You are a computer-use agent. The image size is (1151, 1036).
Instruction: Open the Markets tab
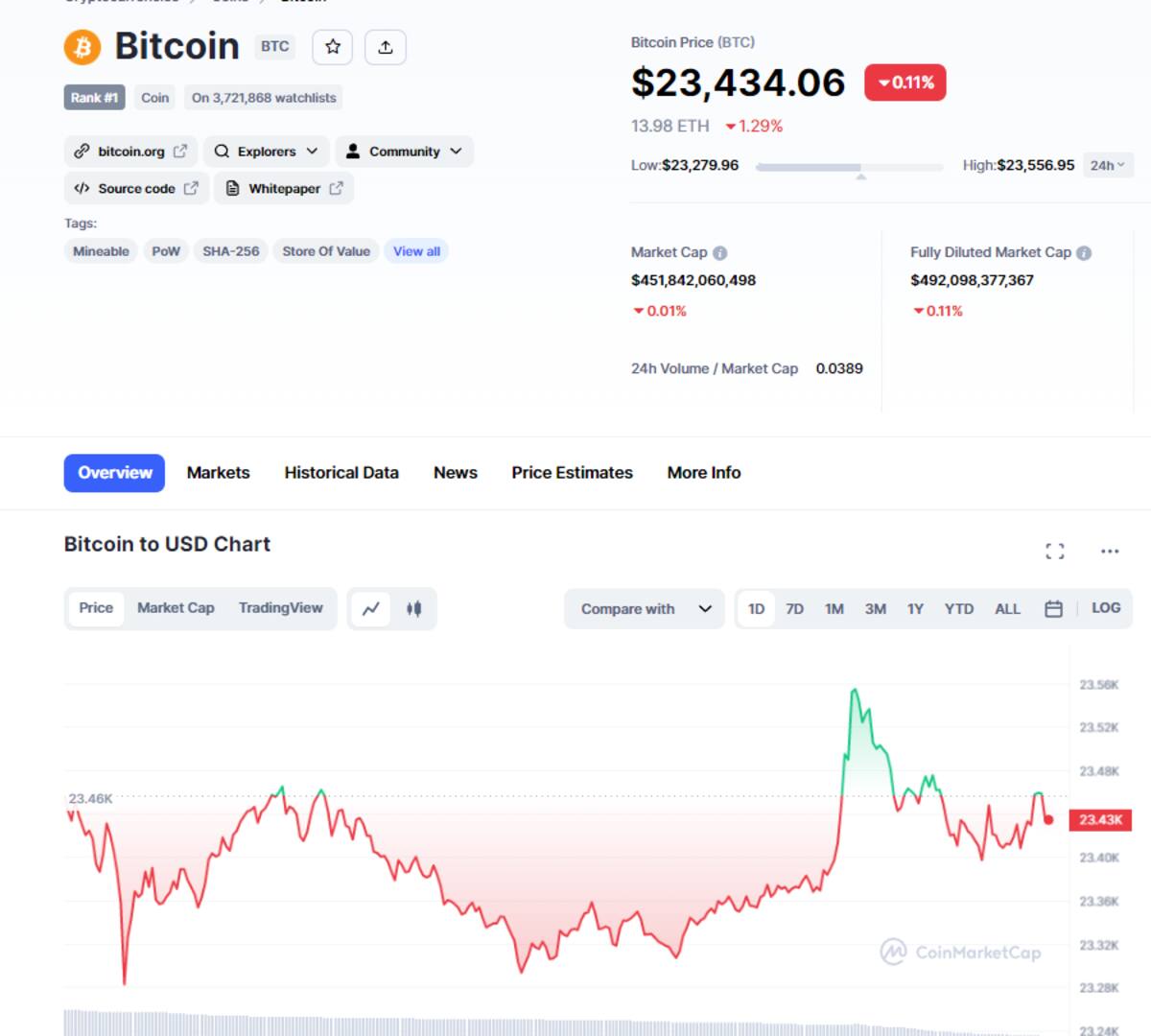[219, 473]
